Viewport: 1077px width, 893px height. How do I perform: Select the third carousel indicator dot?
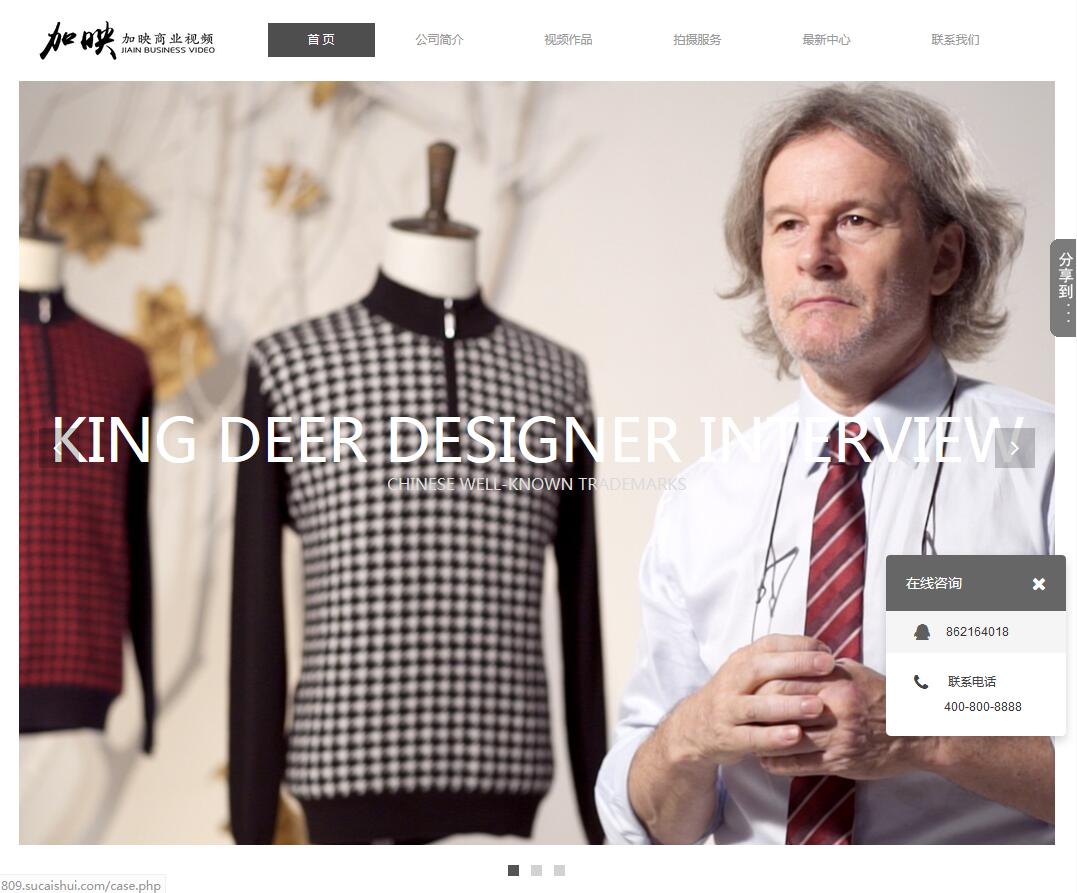coord(560,870)
